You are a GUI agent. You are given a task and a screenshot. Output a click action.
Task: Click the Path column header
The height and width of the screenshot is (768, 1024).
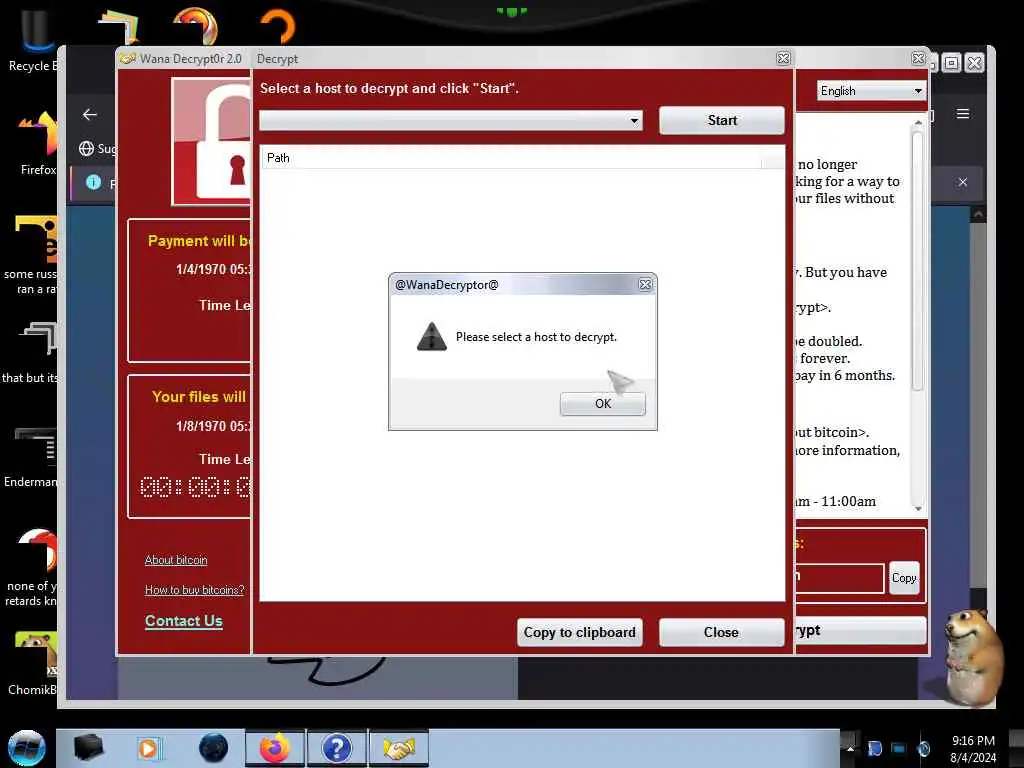(x=511, y=158)
